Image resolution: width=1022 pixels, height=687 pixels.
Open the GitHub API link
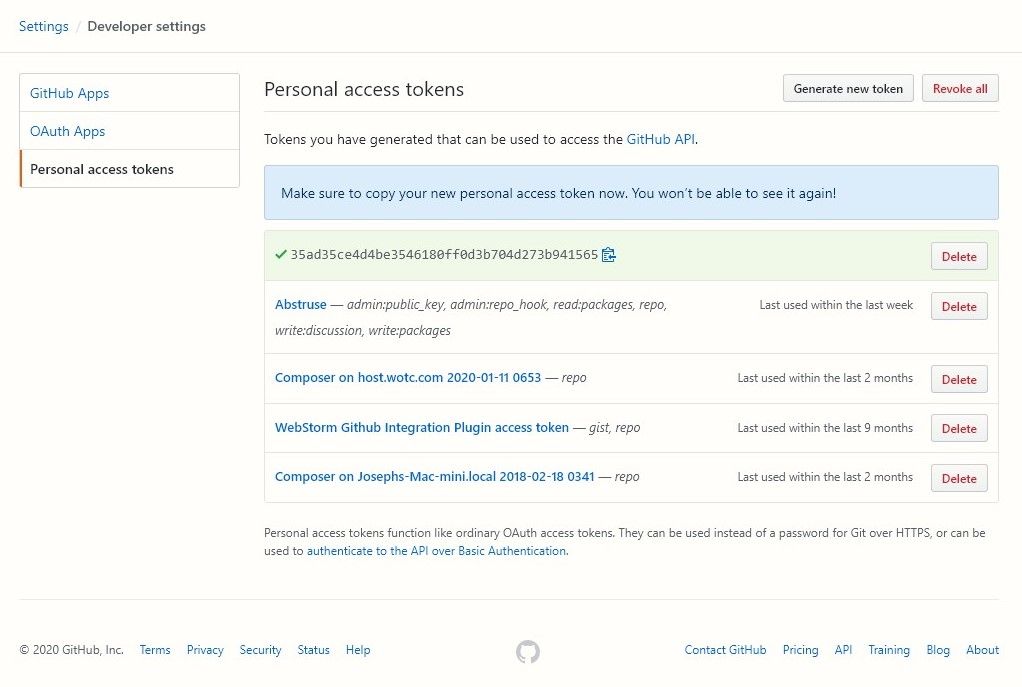pos(660,139)
